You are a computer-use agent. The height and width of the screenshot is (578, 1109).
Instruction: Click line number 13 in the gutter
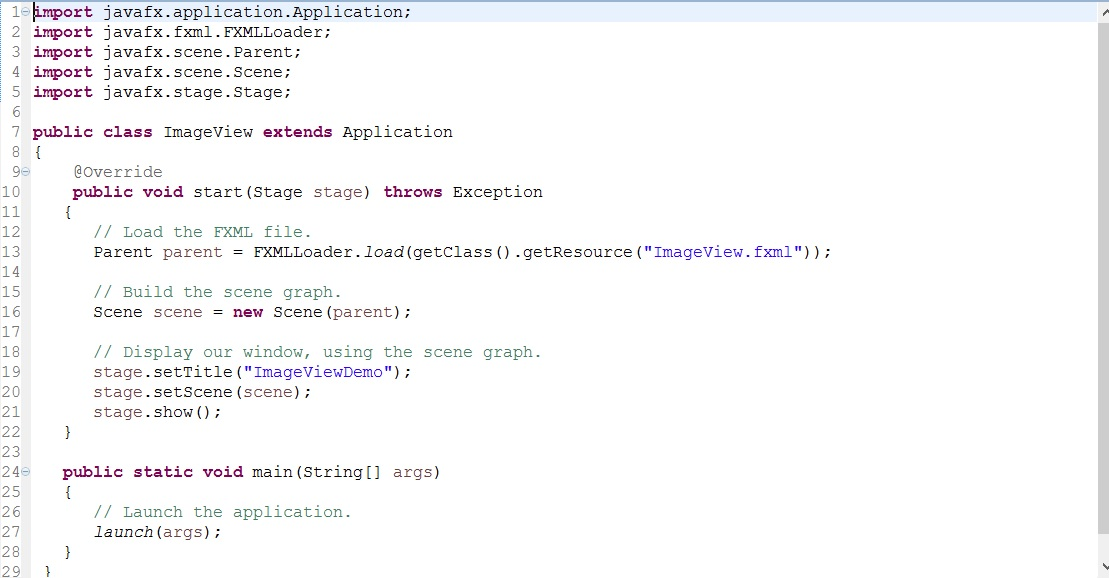[x=11, y=252]
